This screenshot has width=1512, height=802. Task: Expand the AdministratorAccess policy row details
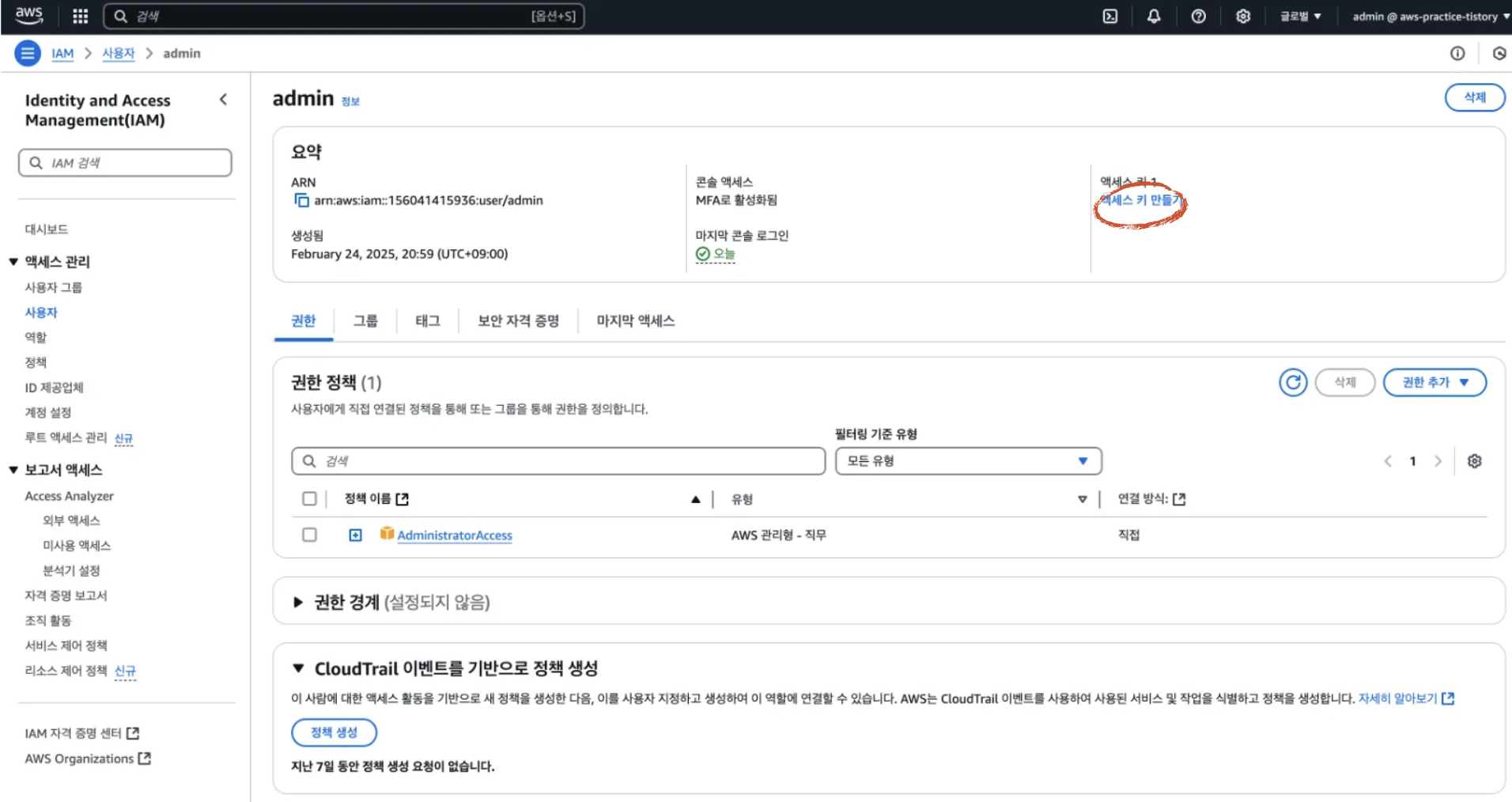coord(356,535)
